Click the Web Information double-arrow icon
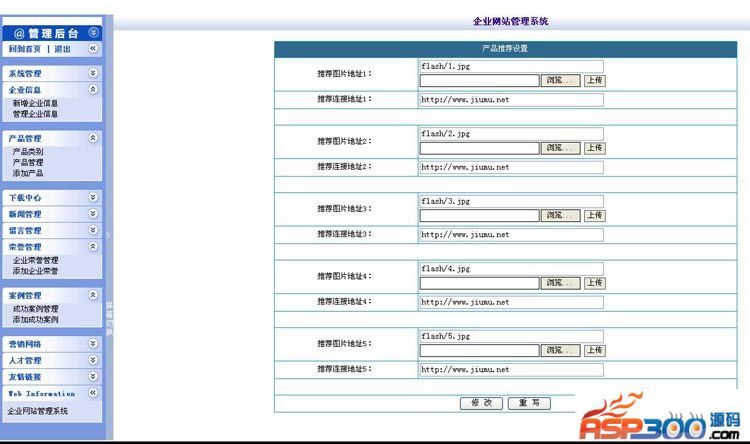The height and width of the screenshot is (444, 750). click(93, 393)
